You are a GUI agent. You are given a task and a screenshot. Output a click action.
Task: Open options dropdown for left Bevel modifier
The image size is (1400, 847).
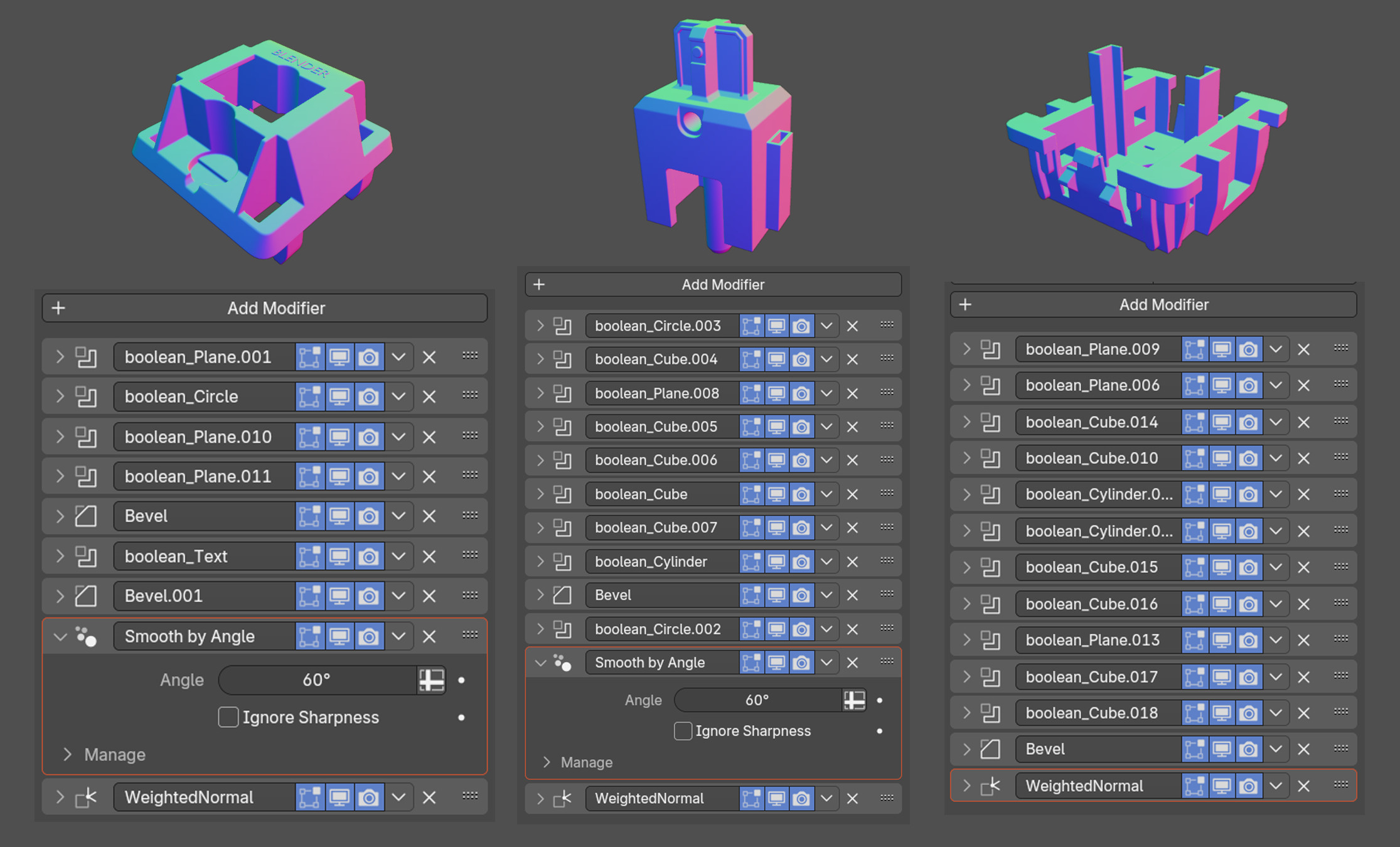[398, 516]
